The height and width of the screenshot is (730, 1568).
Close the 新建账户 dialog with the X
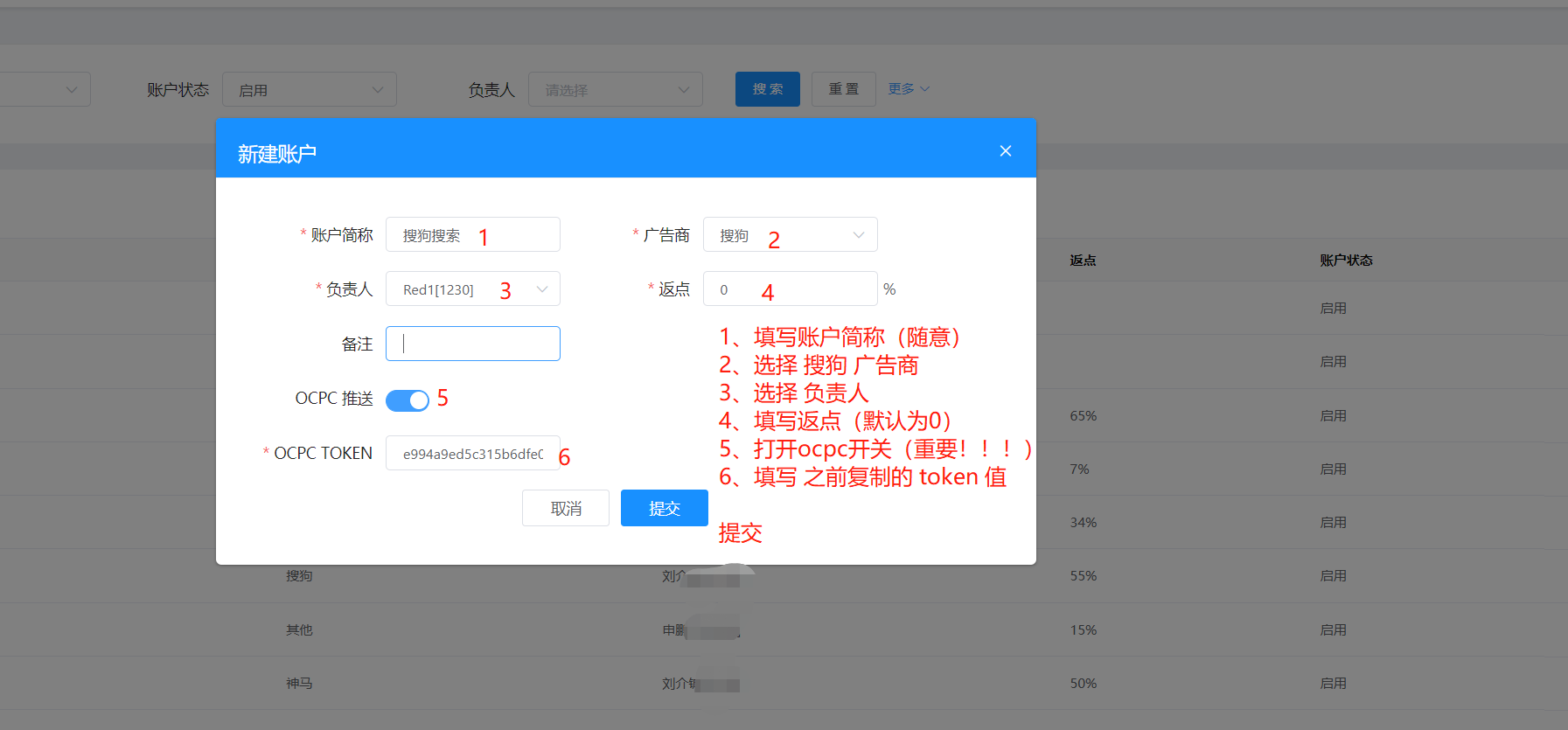1006,151
